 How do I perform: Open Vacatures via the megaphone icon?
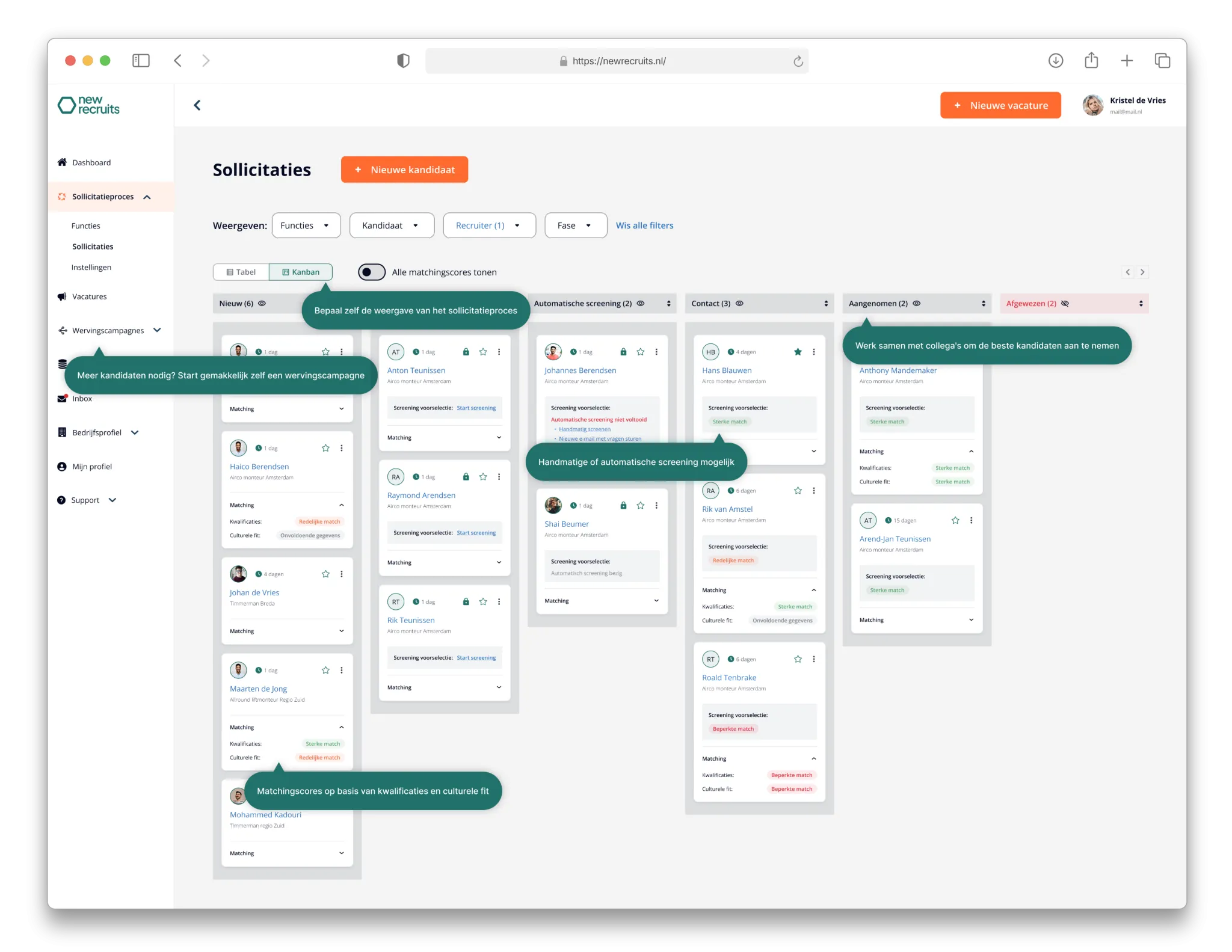click(x=62, y=296)
